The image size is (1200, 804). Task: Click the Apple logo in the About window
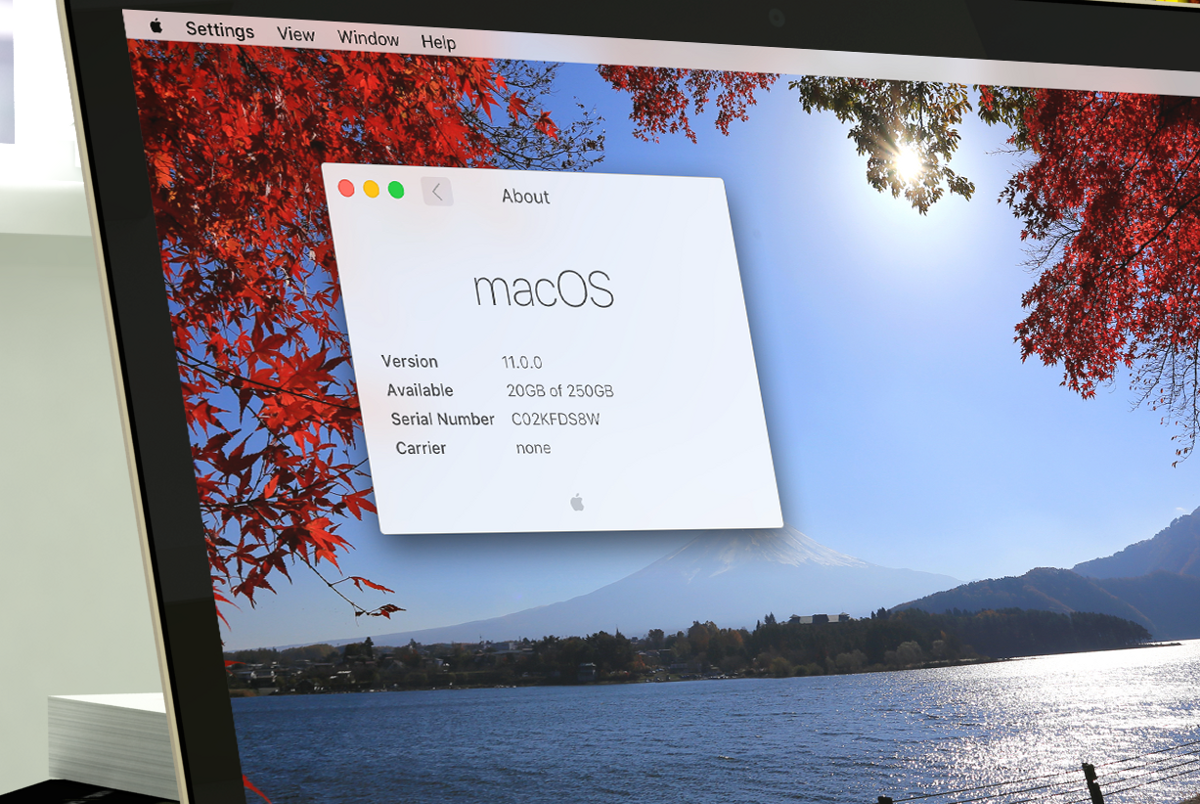[x=577, y=502]
